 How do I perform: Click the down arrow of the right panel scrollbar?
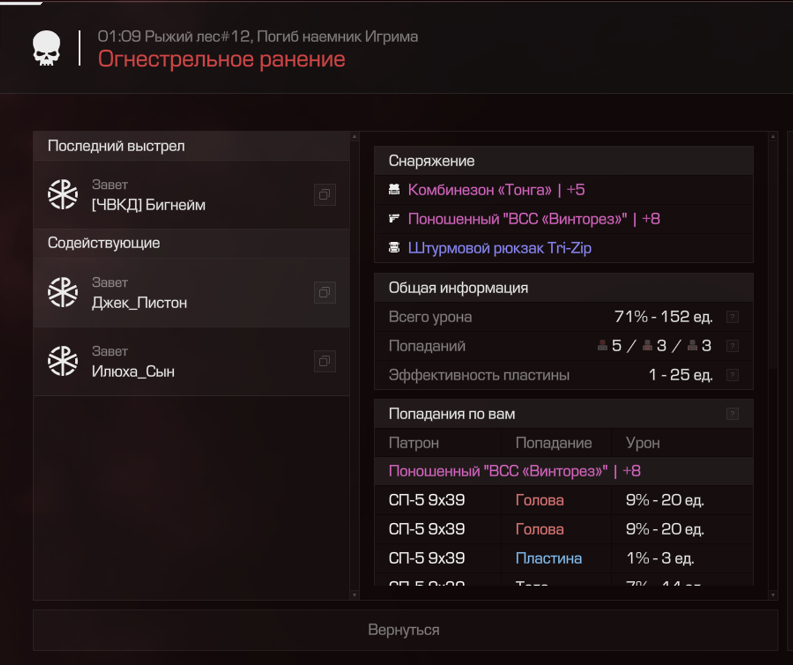(x=772, y=595)
